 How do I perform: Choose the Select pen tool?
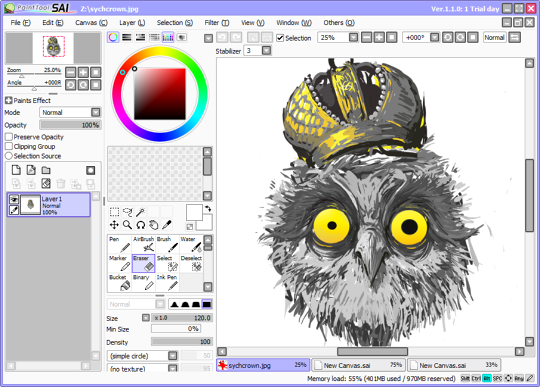pos(167,263)
